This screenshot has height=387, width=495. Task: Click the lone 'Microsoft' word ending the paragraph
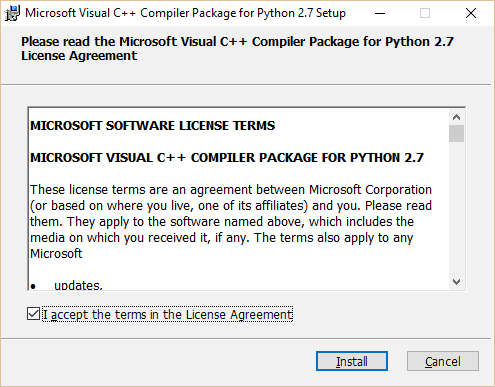pos(56,254)
